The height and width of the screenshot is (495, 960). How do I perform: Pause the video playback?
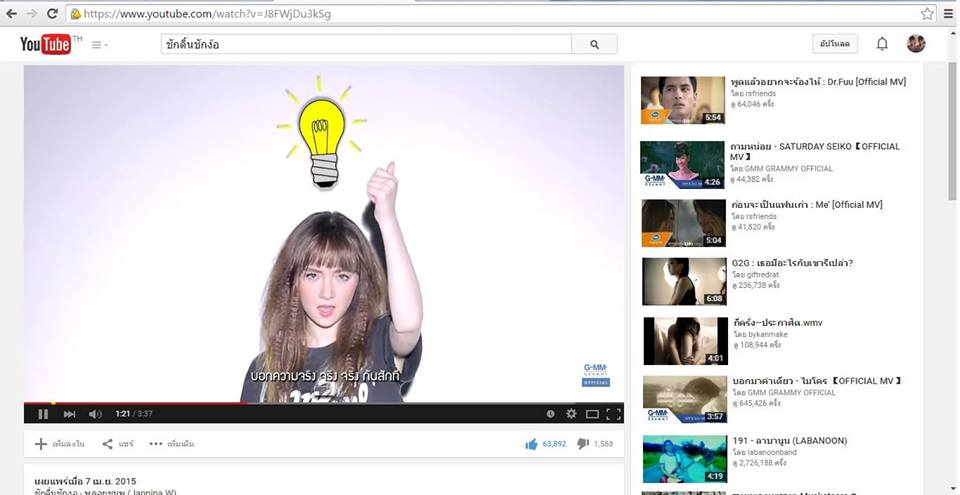point(43,414)
